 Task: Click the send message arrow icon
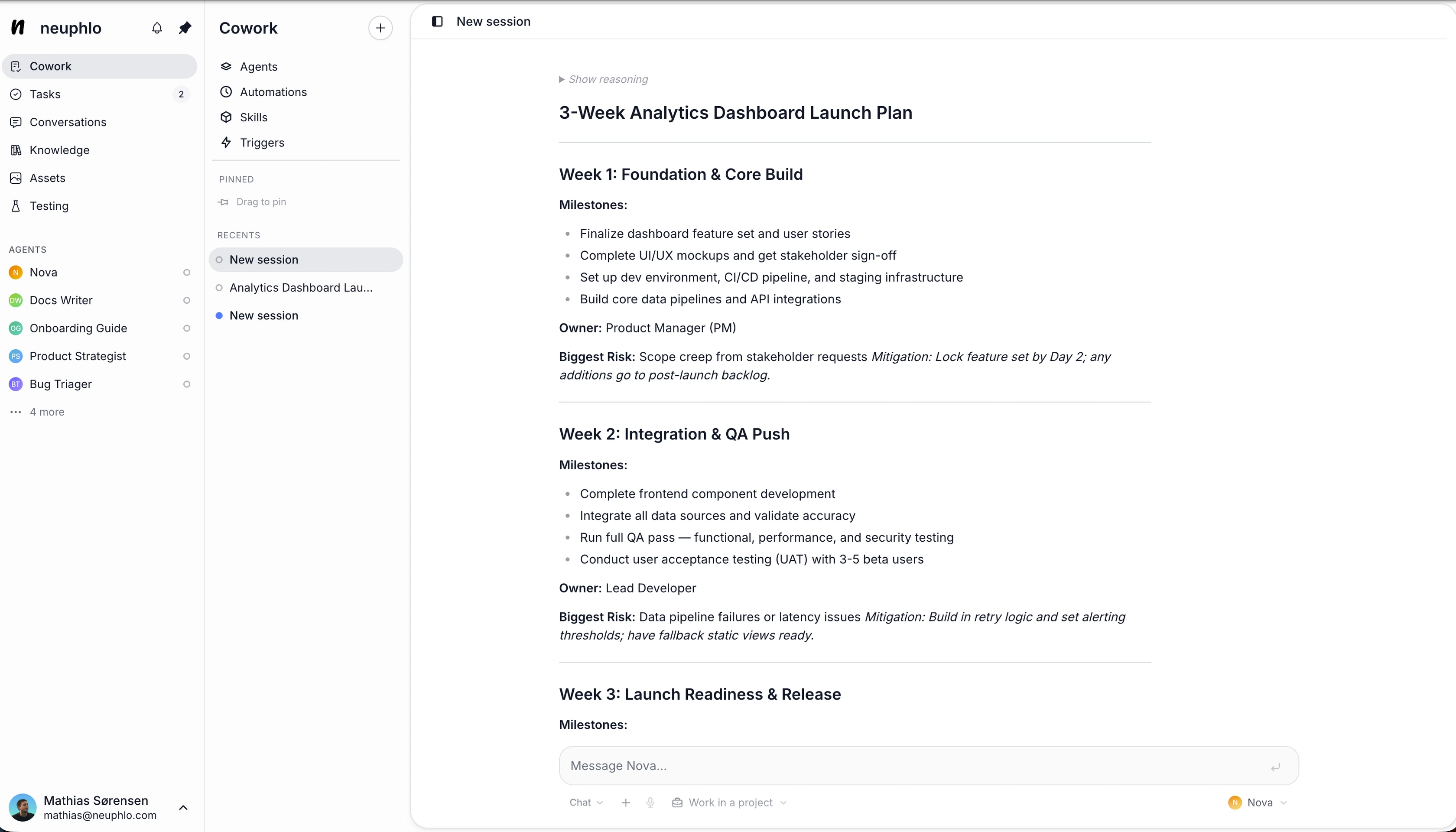[x=1275, y=767]
